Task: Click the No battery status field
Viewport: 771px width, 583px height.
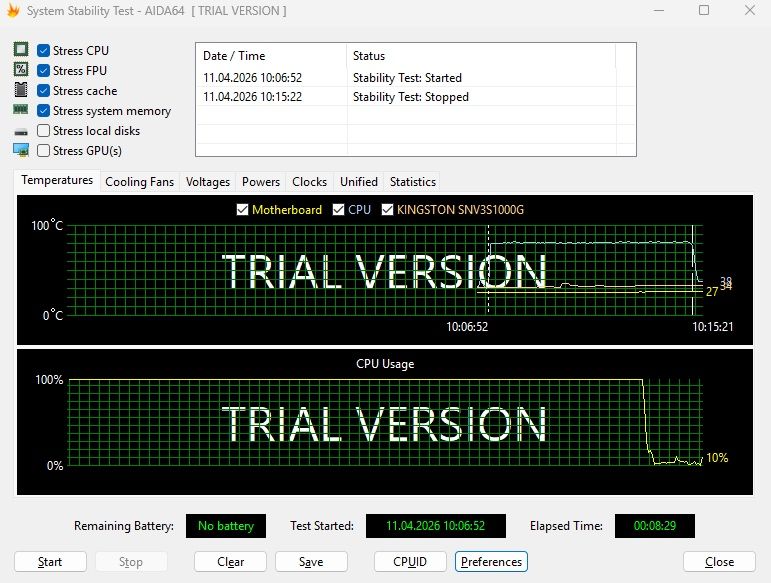Action: coord(226,526)
